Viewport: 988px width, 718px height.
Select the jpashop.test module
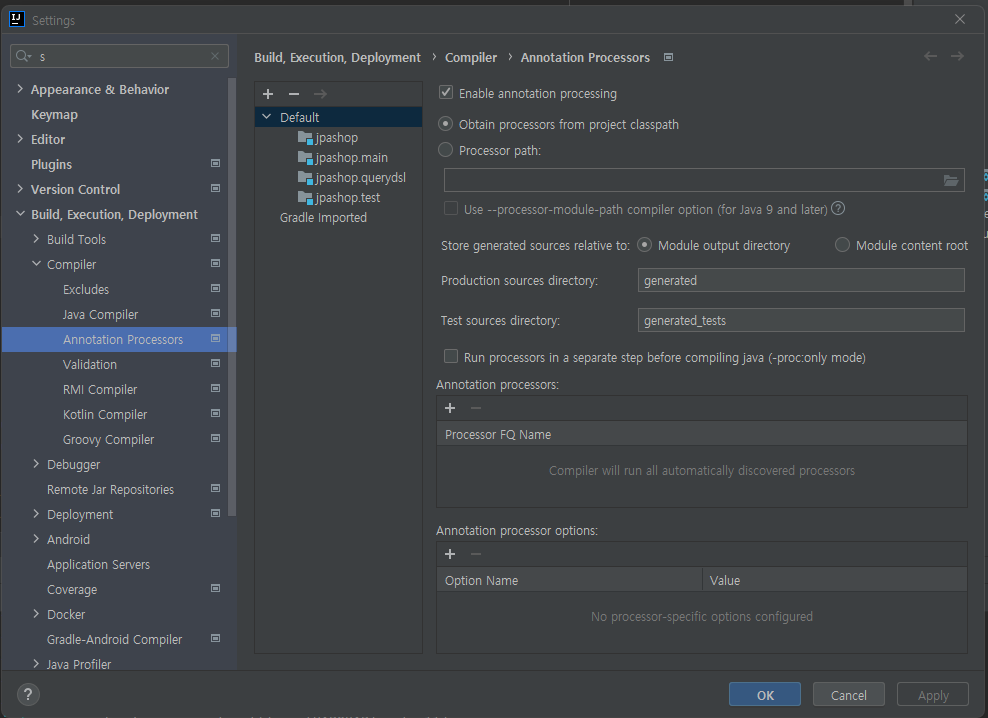pyautogui.click(x=347, y=197)
